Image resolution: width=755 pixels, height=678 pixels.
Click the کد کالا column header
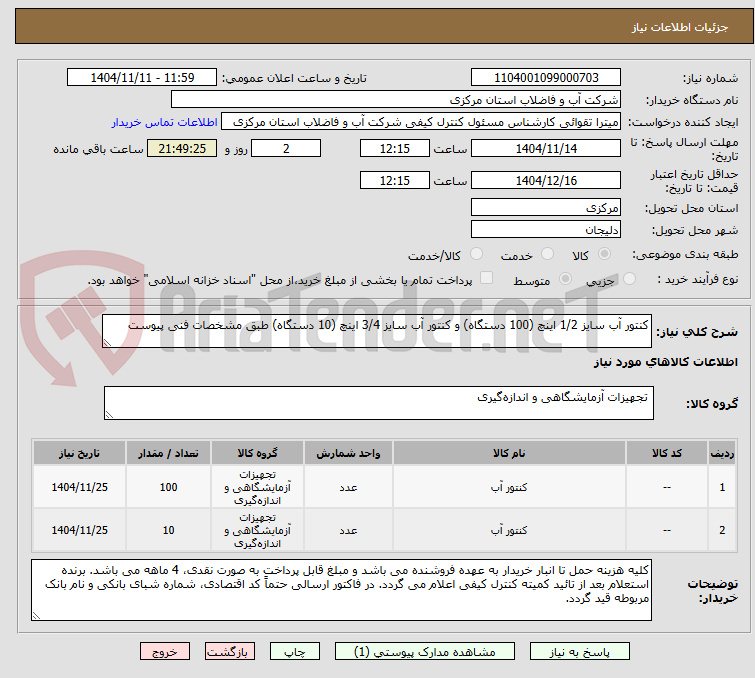(666, 453)
